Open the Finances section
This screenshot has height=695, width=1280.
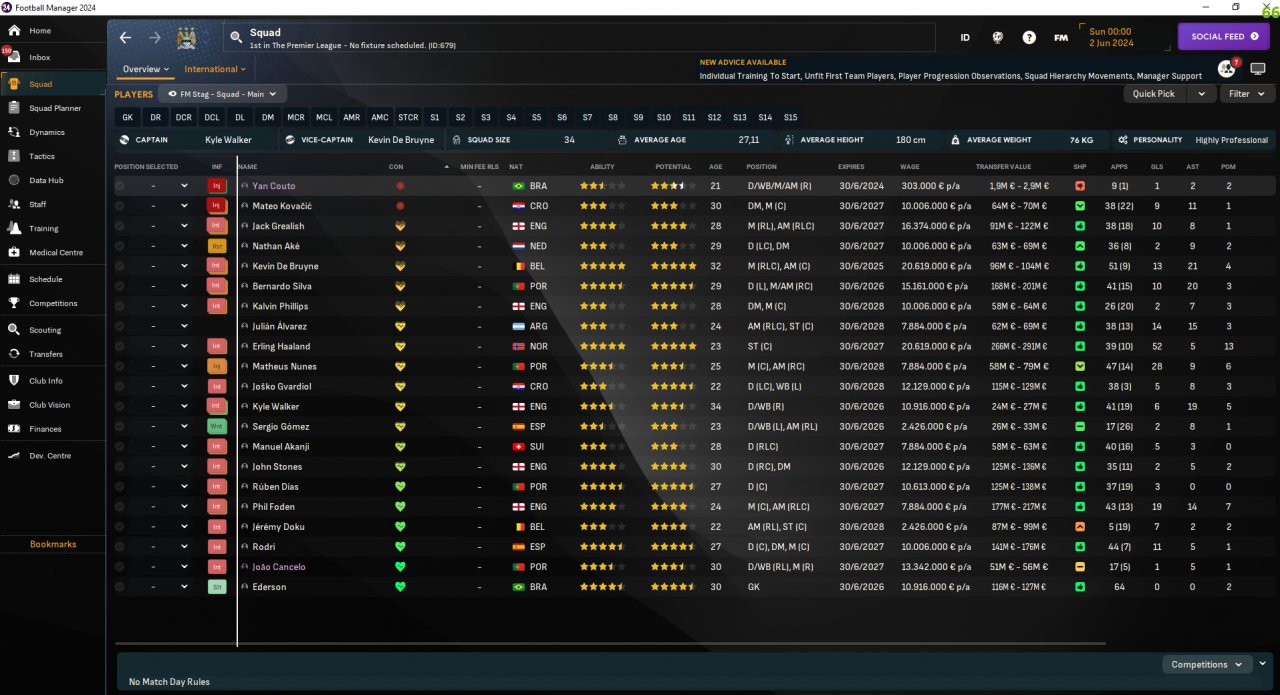pyautogui.click(x=45, y=429)
